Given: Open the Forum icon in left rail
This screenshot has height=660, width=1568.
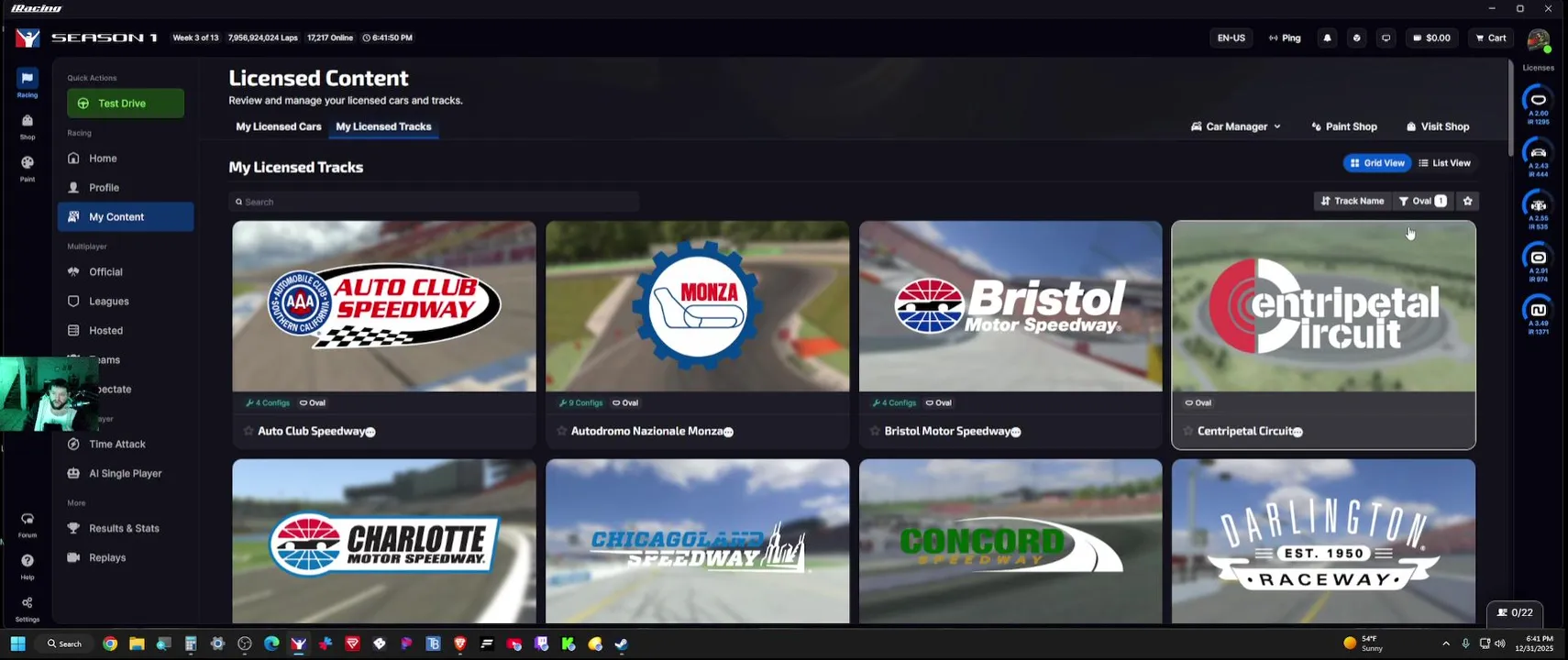Looking at the screenshot, I should (28, 524).
